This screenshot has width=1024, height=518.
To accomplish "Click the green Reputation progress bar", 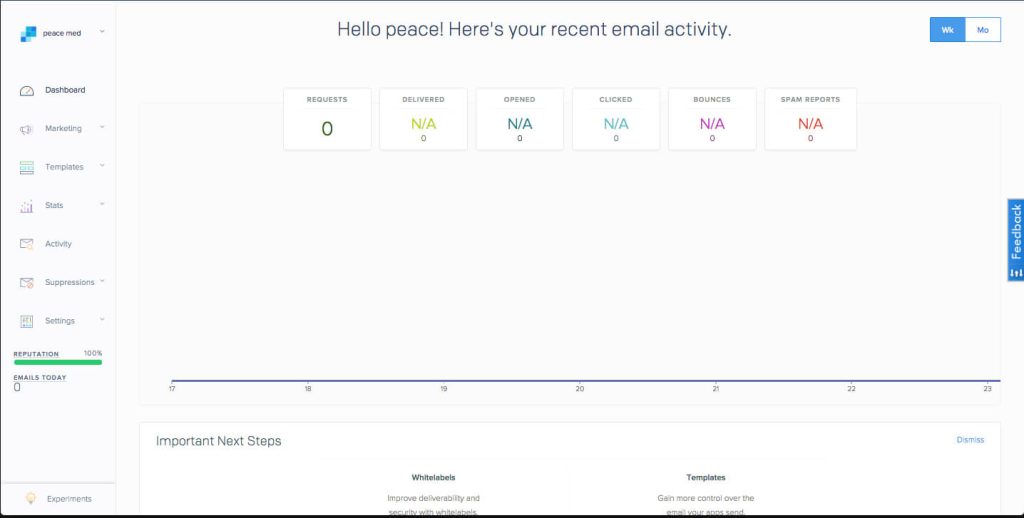I will click(58, 362).
